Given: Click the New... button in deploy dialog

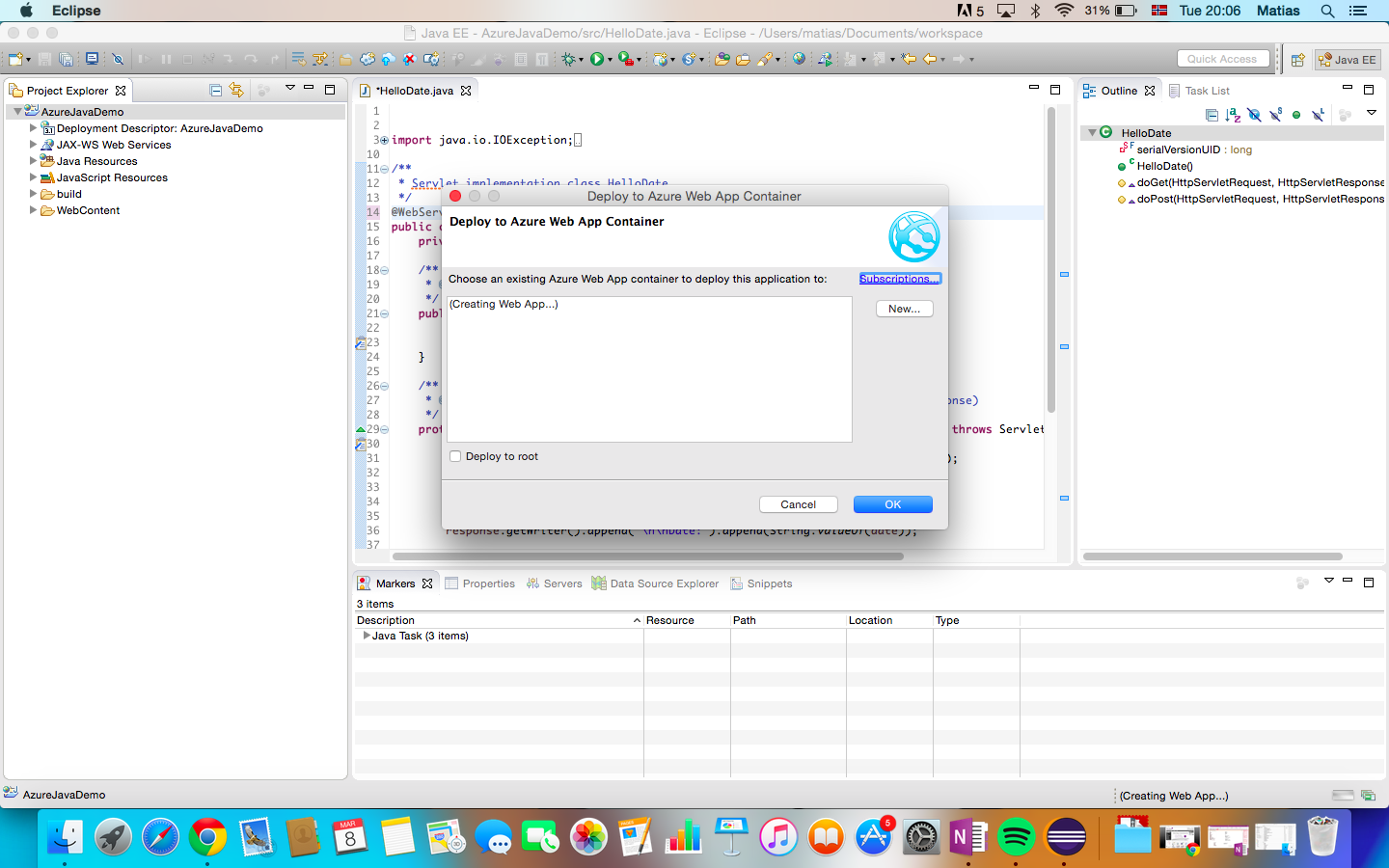Looking at the screenshot, I should (x=905, y=309).
